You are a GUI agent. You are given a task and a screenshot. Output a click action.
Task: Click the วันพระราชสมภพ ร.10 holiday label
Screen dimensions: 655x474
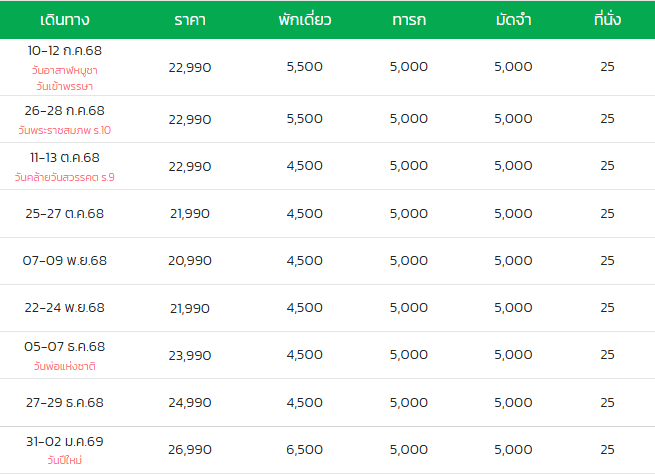65,130
